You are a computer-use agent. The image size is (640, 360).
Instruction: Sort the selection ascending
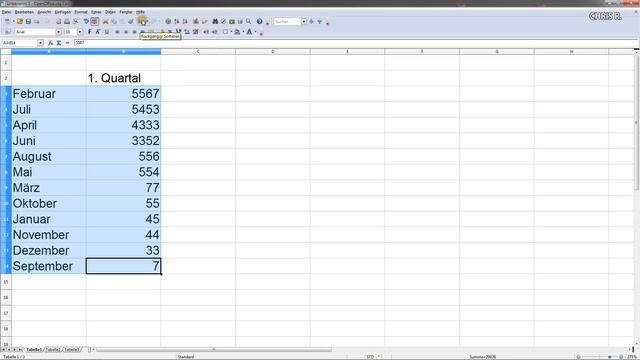click(177, 21)
